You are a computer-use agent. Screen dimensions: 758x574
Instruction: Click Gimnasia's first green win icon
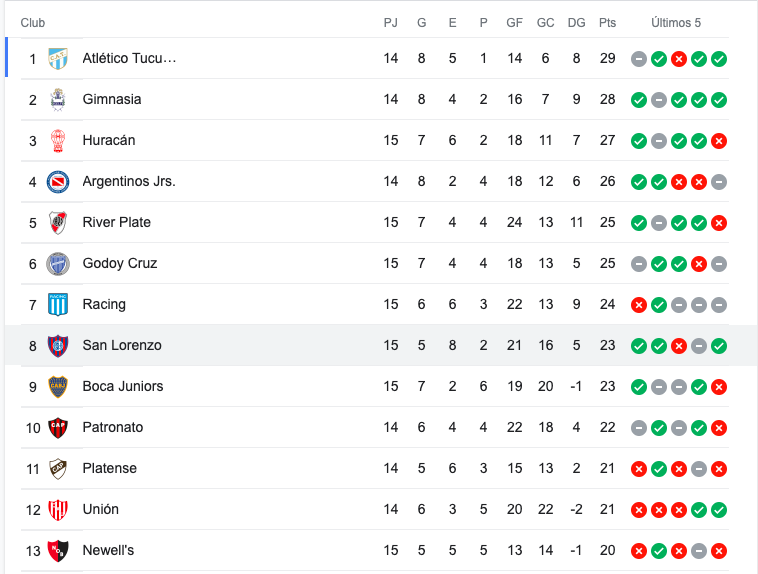[x=639, y=100]
